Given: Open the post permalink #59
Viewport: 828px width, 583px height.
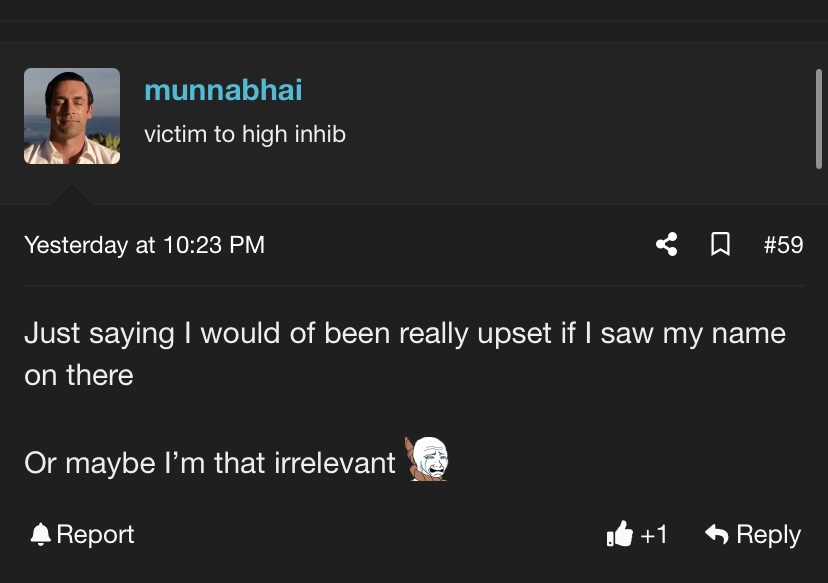Looking at the screenshot, I should point(783,245).
